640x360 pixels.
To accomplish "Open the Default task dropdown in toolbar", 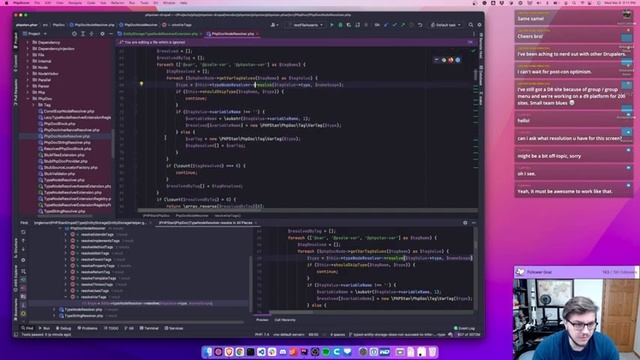I will 446,25.
